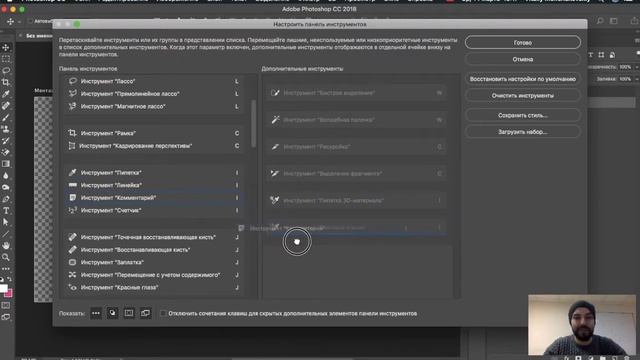Select row Инструмент "Кадрирование перспективы"
The width and height of the screenshot is (640, 360).
coord(154,146)
